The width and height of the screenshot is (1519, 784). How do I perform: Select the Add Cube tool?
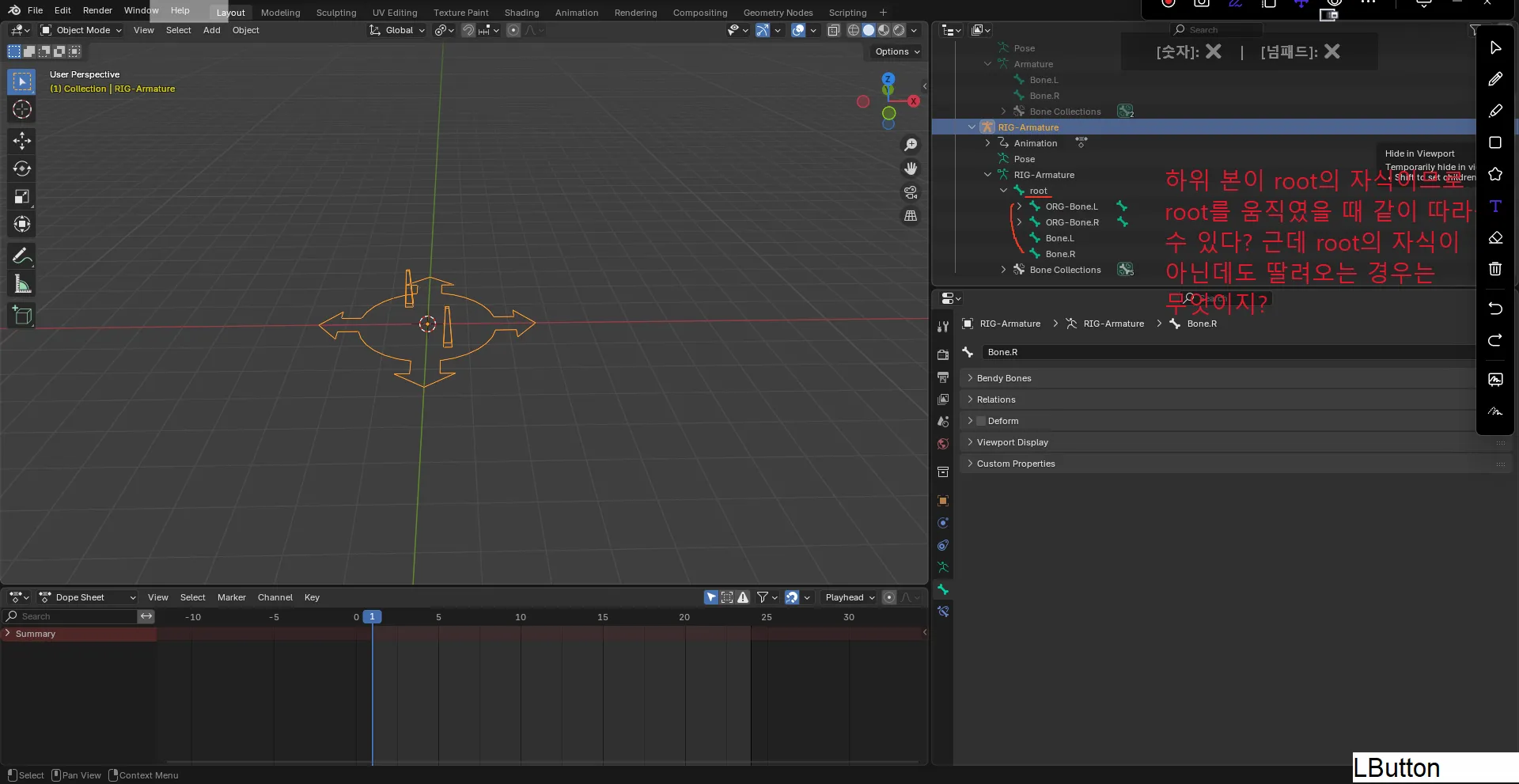pos(22,315)
